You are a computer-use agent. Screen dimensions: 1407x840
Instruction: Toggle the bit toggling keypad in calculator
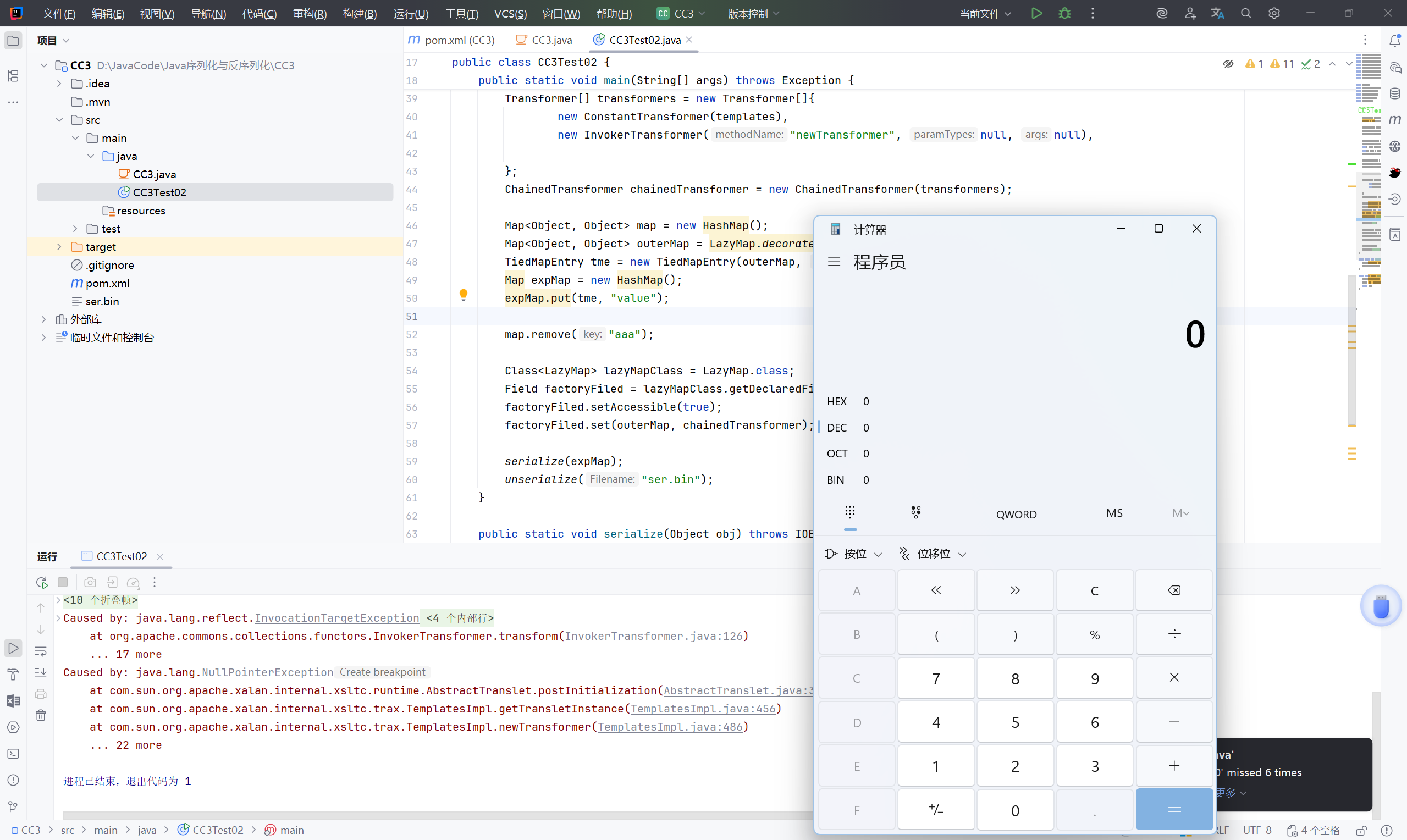[916, 512]
